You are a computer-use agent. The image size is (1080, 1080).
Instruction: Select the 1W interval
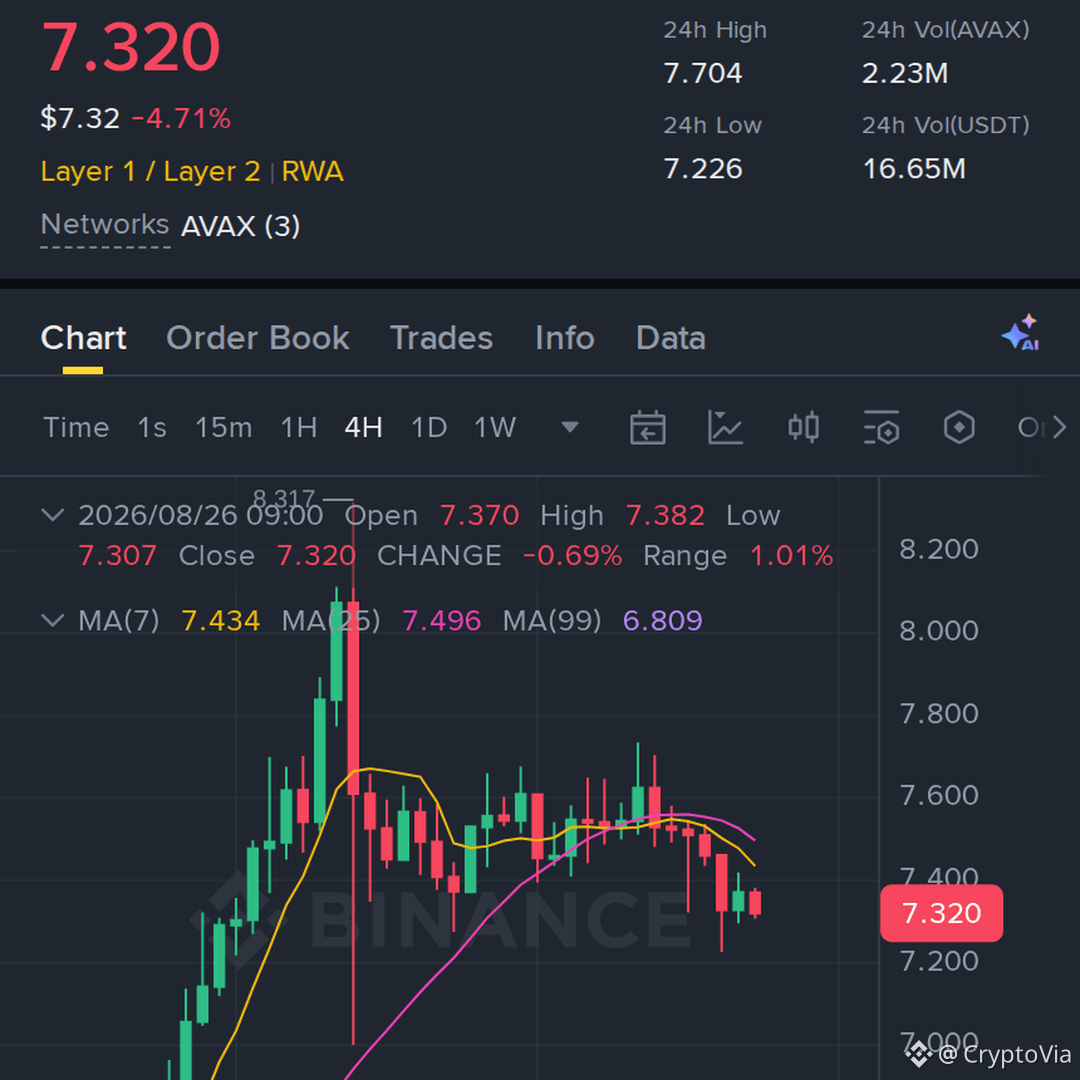point(495,428)
